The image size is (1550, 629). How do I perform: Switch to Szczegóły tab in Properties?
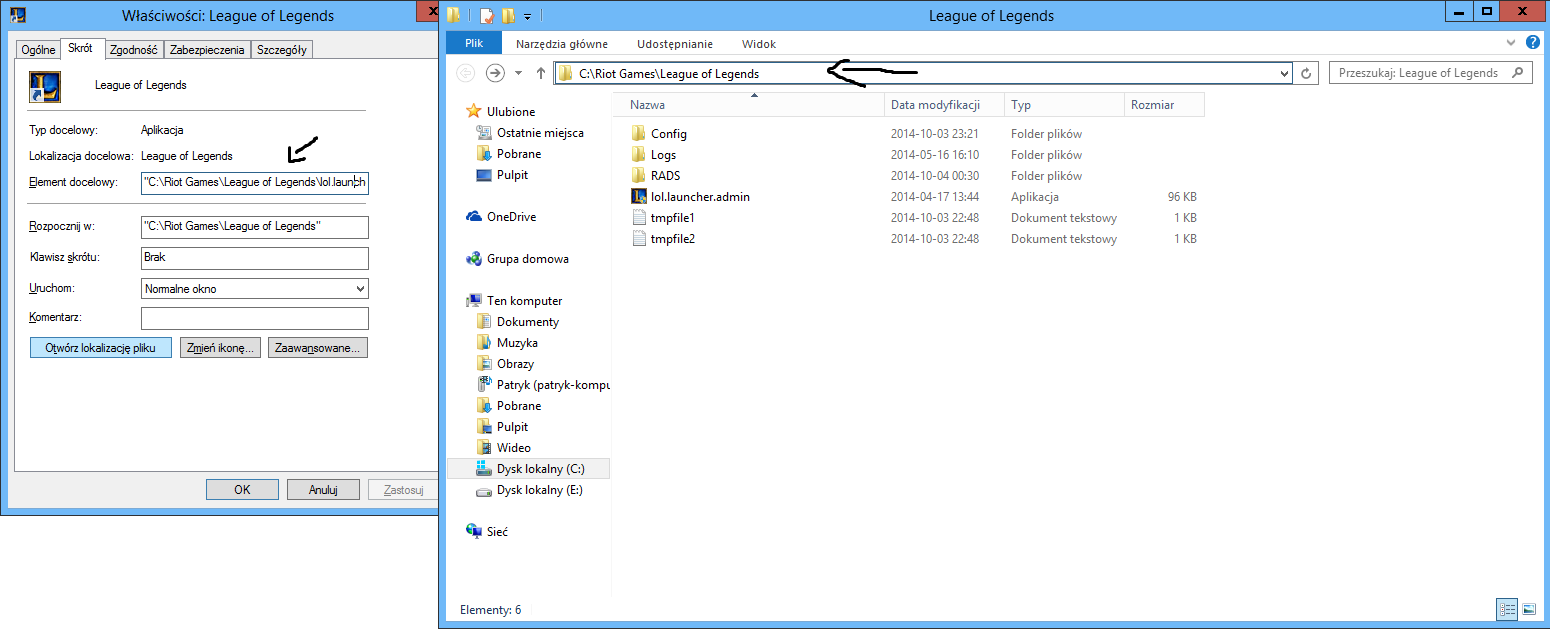coord(282,50)
